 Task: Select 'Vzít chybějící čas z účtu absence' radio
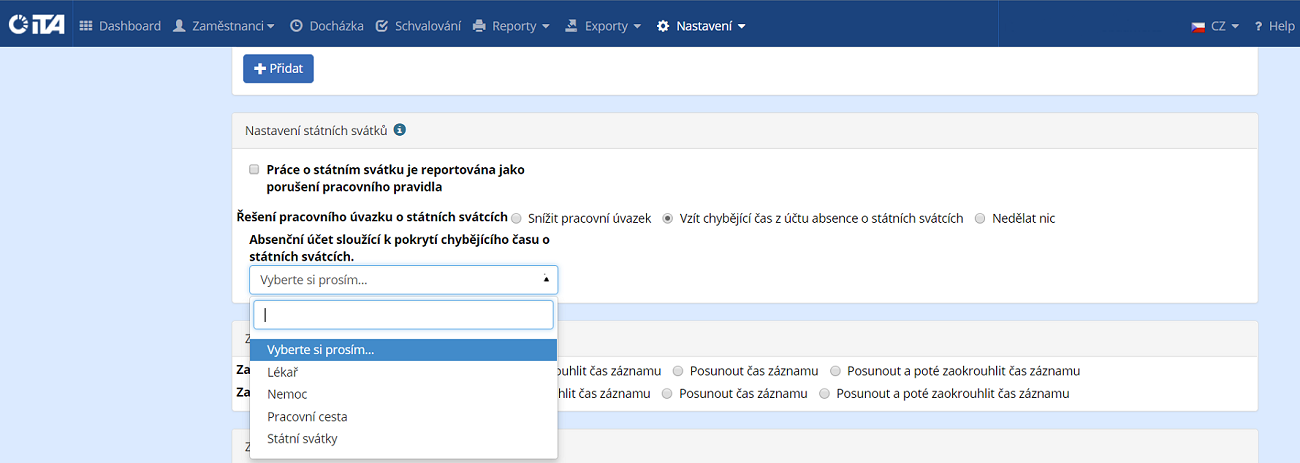click(668, 218)
